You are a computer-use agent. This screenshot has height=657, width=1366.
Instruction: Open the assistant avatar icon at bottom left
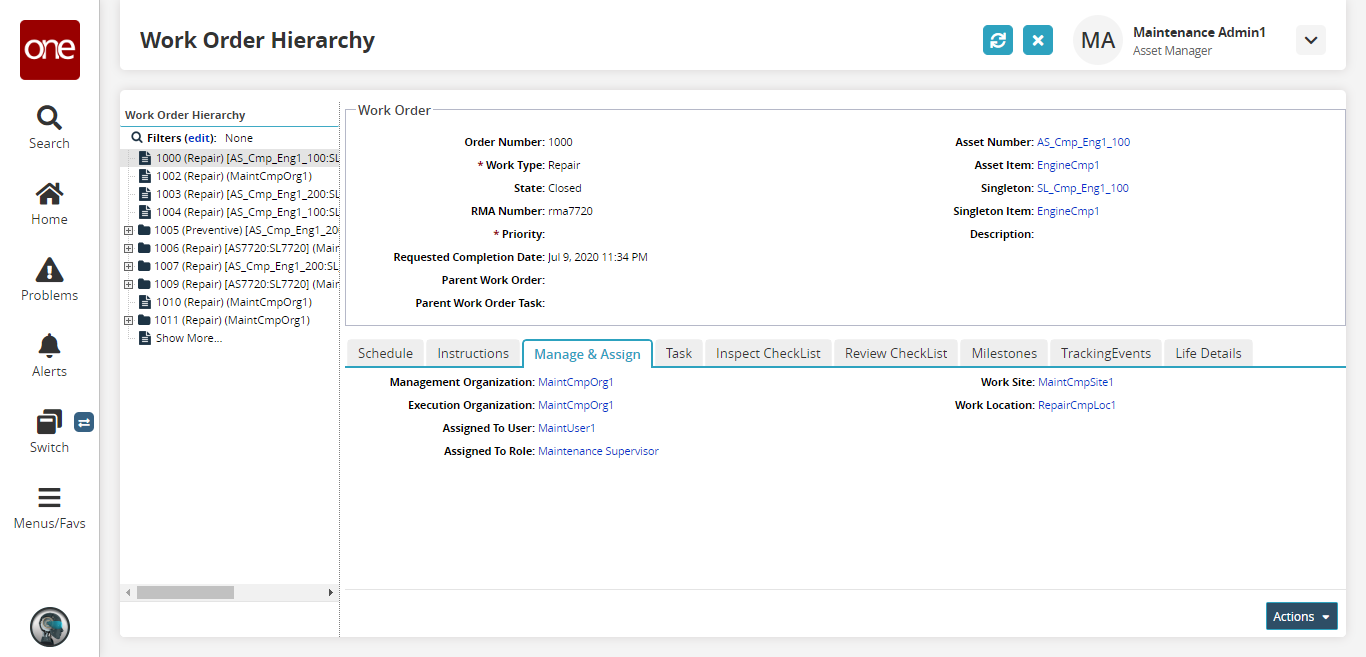(x=49, y=627)
